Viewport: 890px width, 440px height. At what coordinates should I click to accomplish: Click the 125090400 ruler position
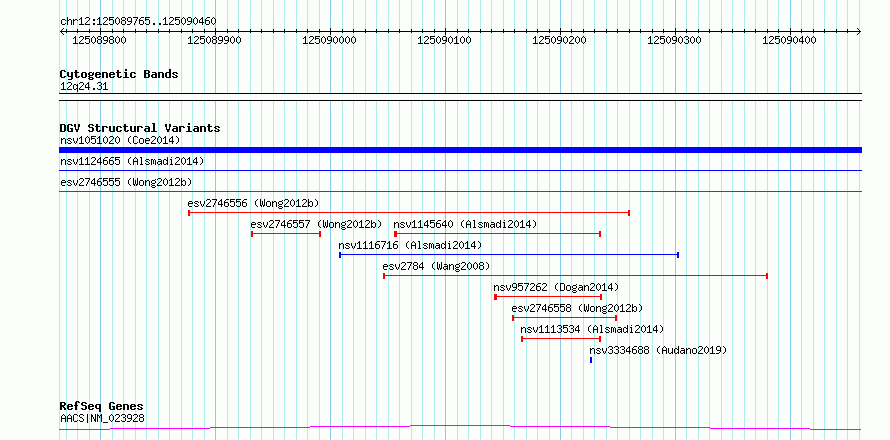coord(790,40)
